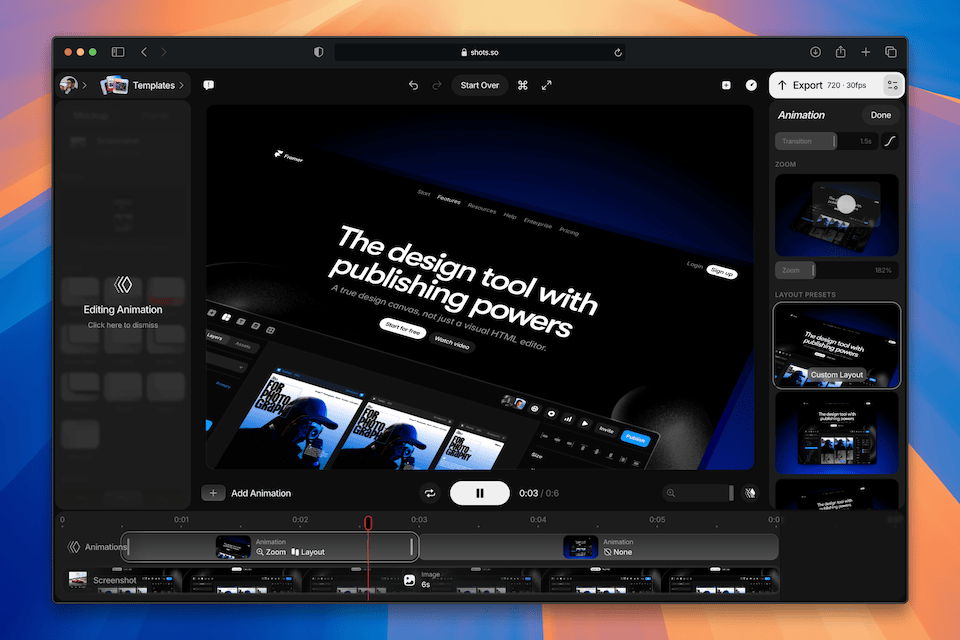960x640 pixels.
Task: Expand the Templates breadcrumb chevron
Action: (181, 85)
